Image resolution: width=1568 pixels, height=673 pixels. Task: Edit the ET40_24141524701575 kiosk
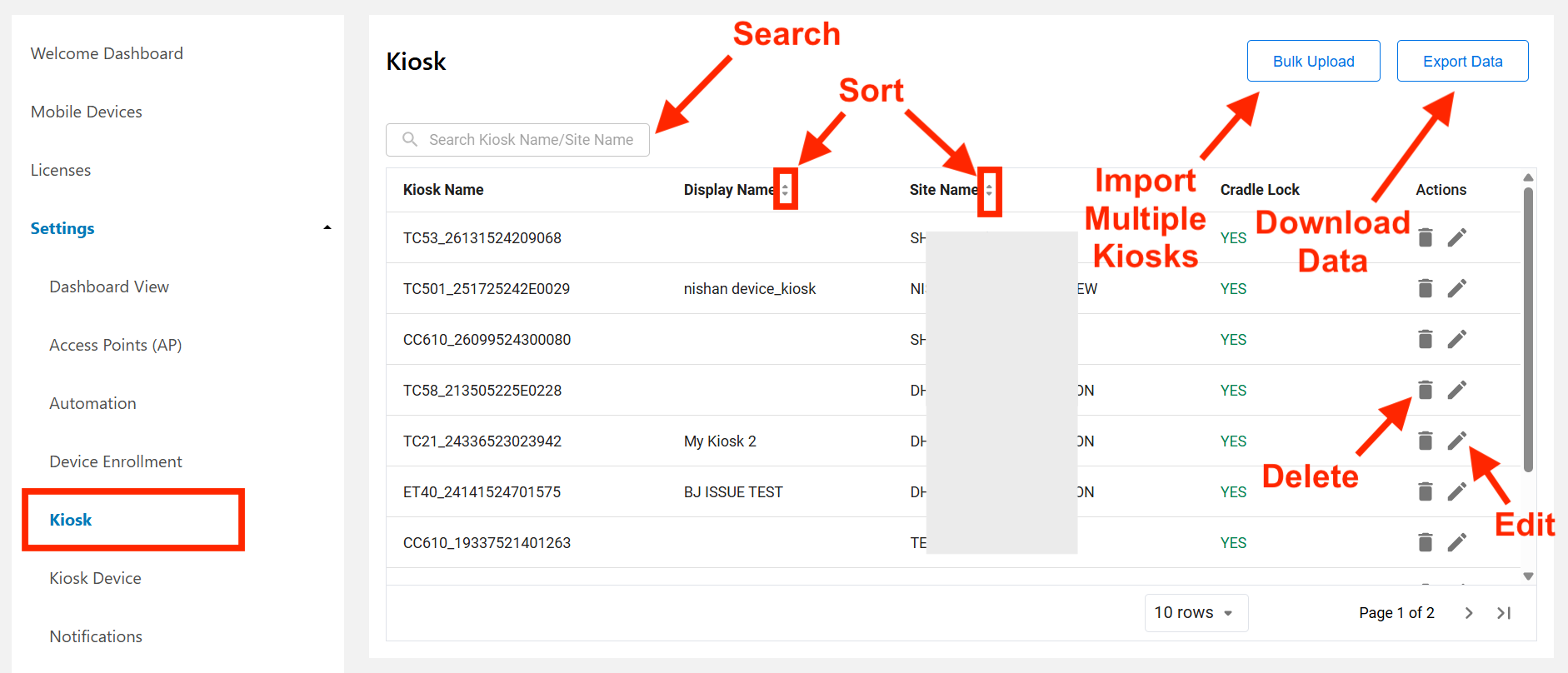click(x=1456, y=492)
